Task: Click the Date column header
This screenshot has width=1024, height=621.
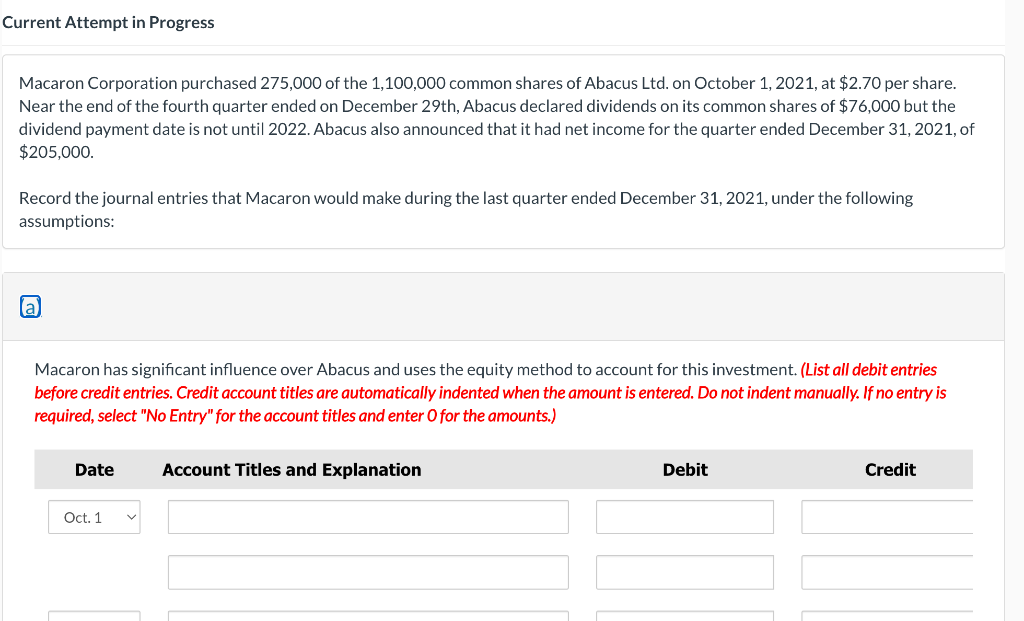Action: pos(94,469)
